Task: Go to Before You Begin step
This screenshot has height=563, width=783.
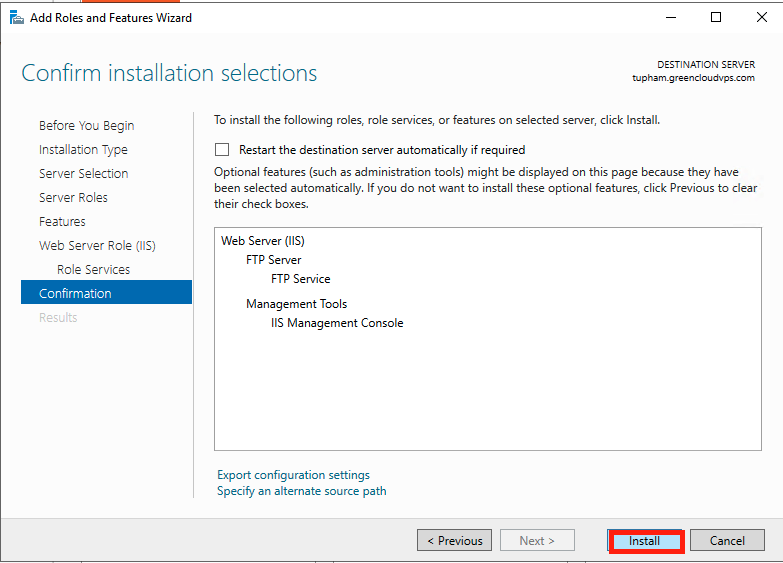Action: click(86, 125)
